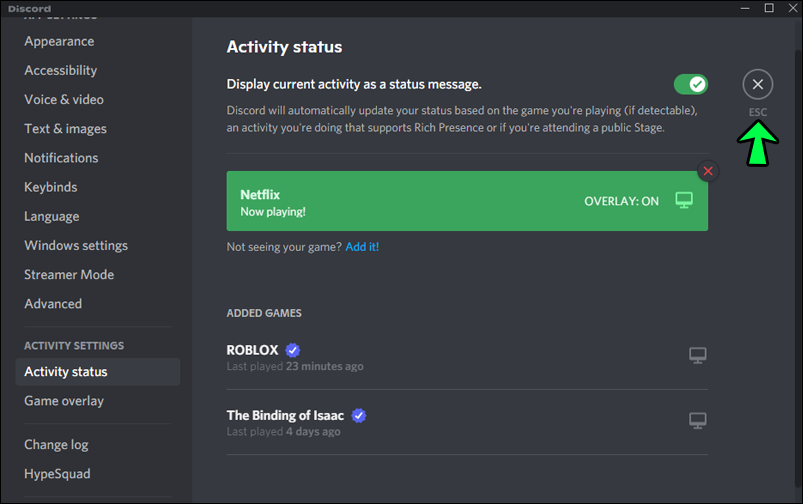The image size is (803, 504).
Task: Select Activity status in sidebar
Action: tap(98, 372)
